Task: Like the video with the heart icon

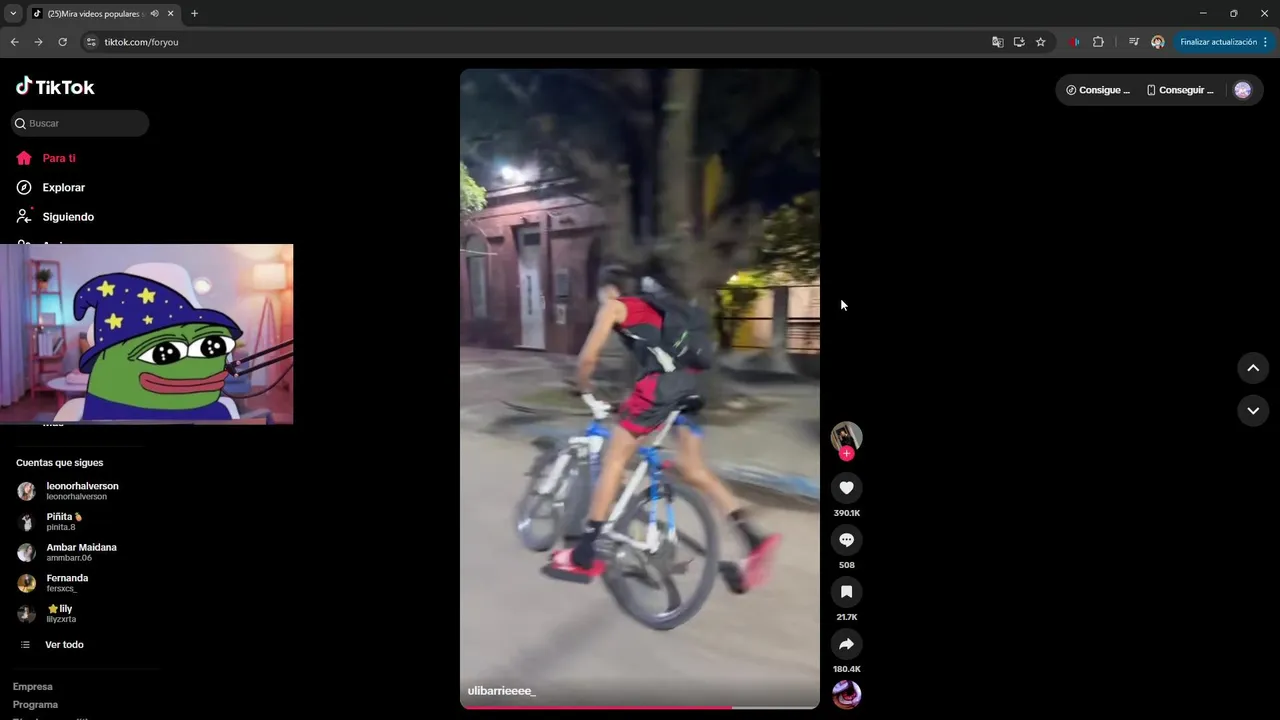Action: [846, 488]
